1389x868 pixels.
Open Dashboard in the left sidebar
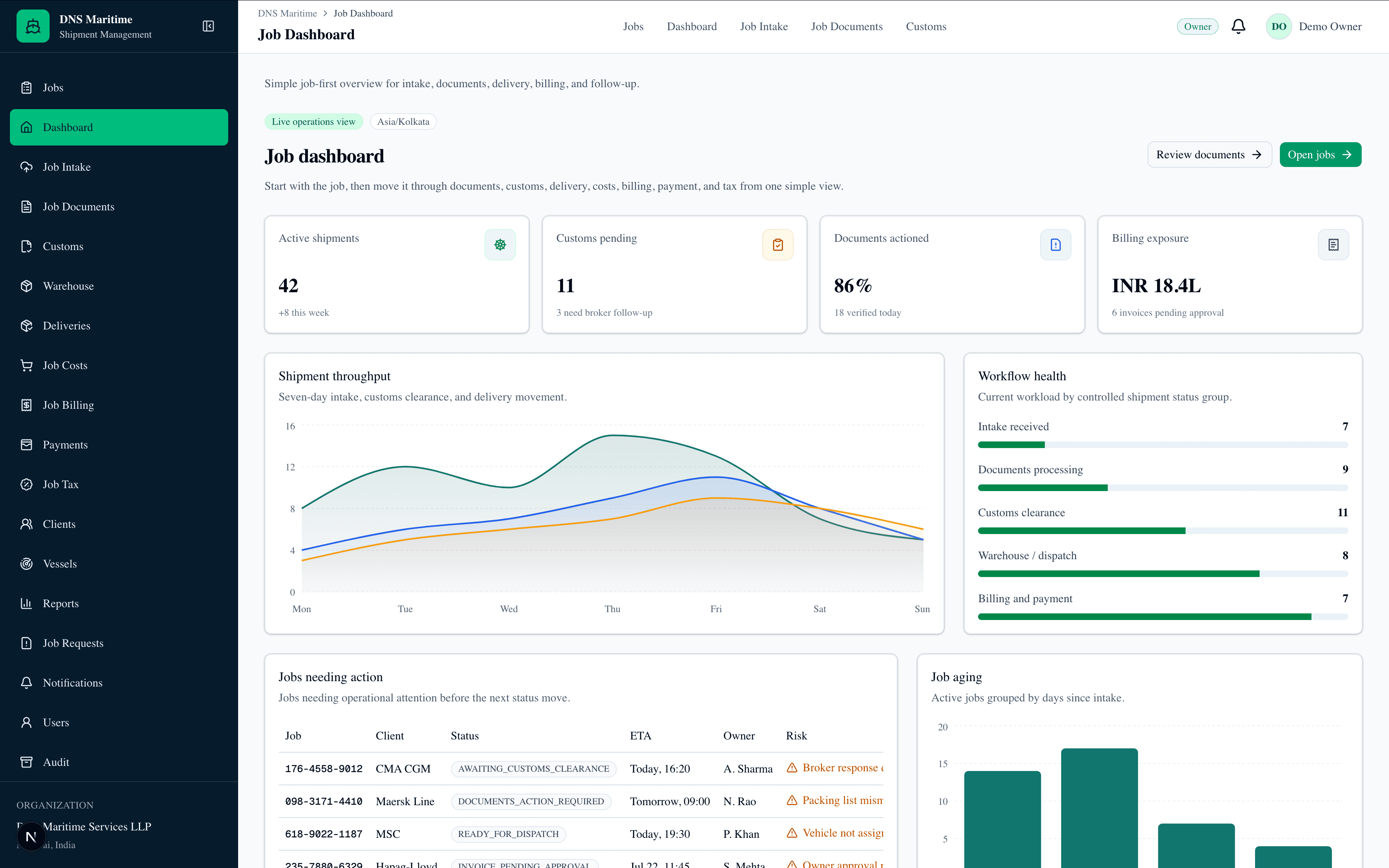(x=119, y=127)
